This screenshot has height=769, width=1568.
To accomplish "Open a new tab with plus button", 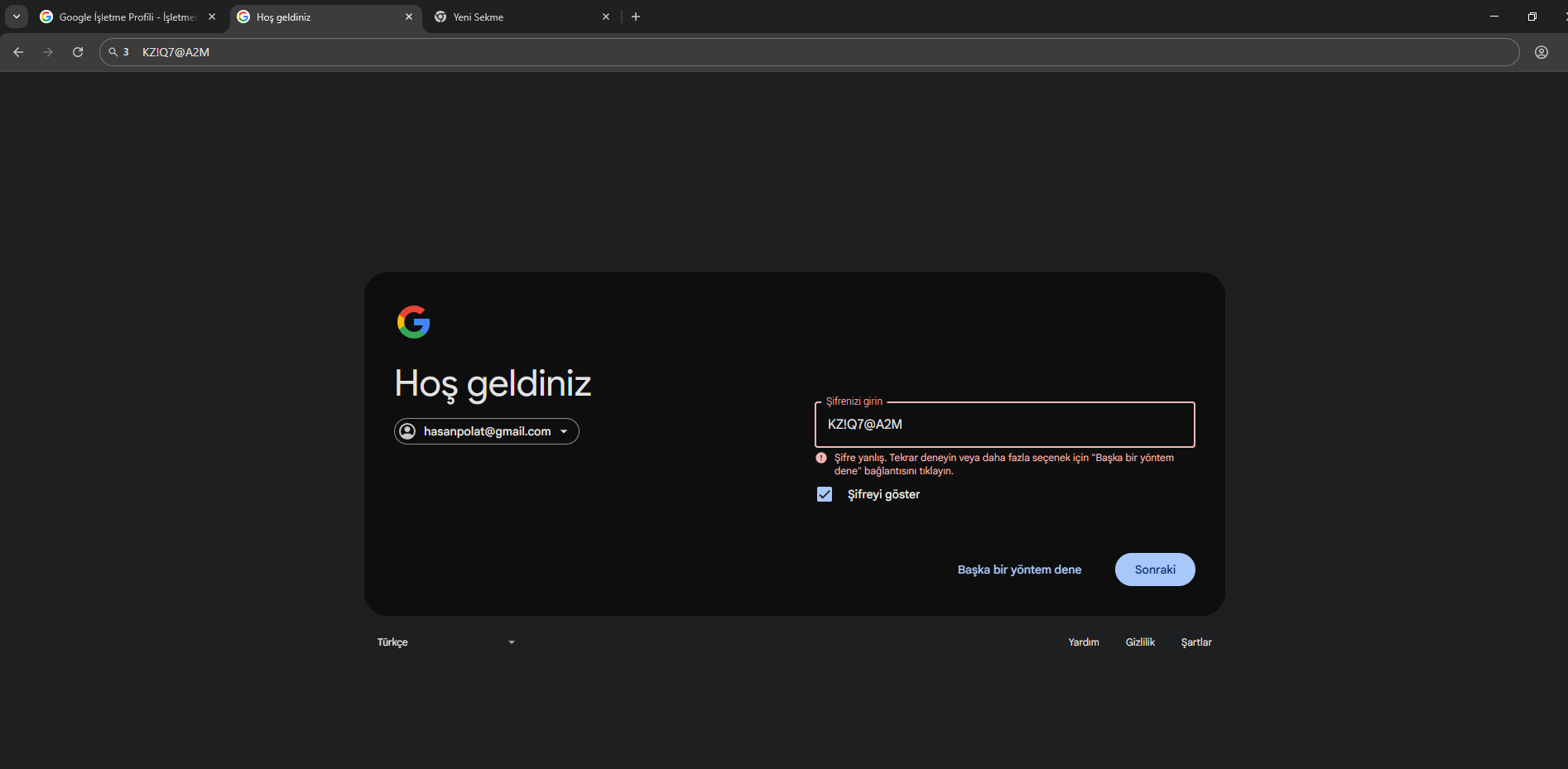I will pos(636,17).
